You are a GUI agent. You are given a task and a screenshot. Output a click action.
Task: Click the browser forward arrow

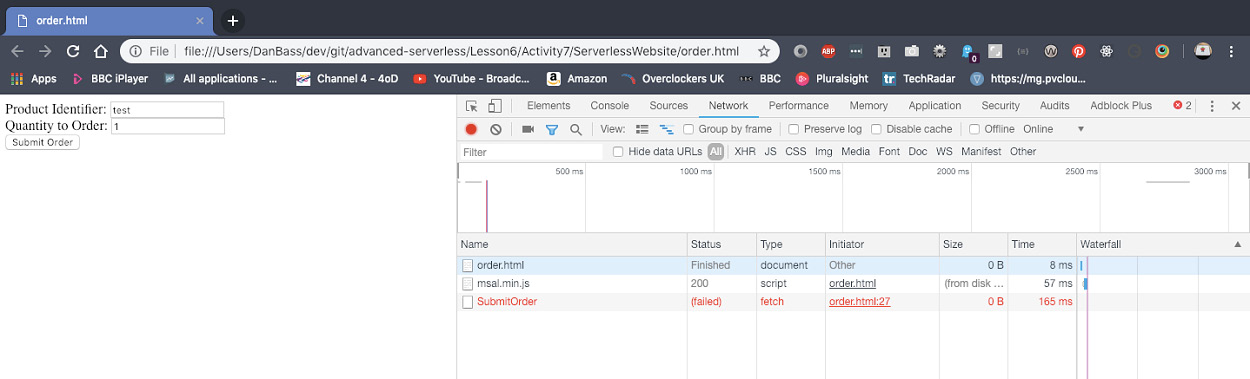click(x=45, y=51)
